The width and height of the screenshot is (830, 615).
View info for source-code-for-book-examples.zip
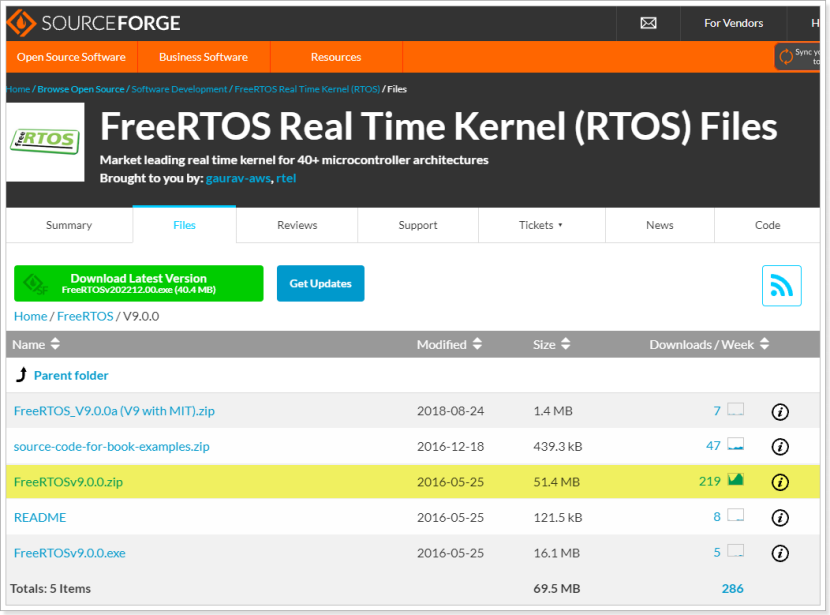(x=780, y=447)
